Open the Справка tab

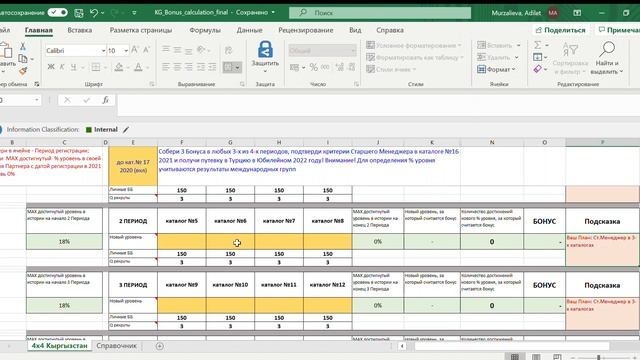(x=390, y=30)
